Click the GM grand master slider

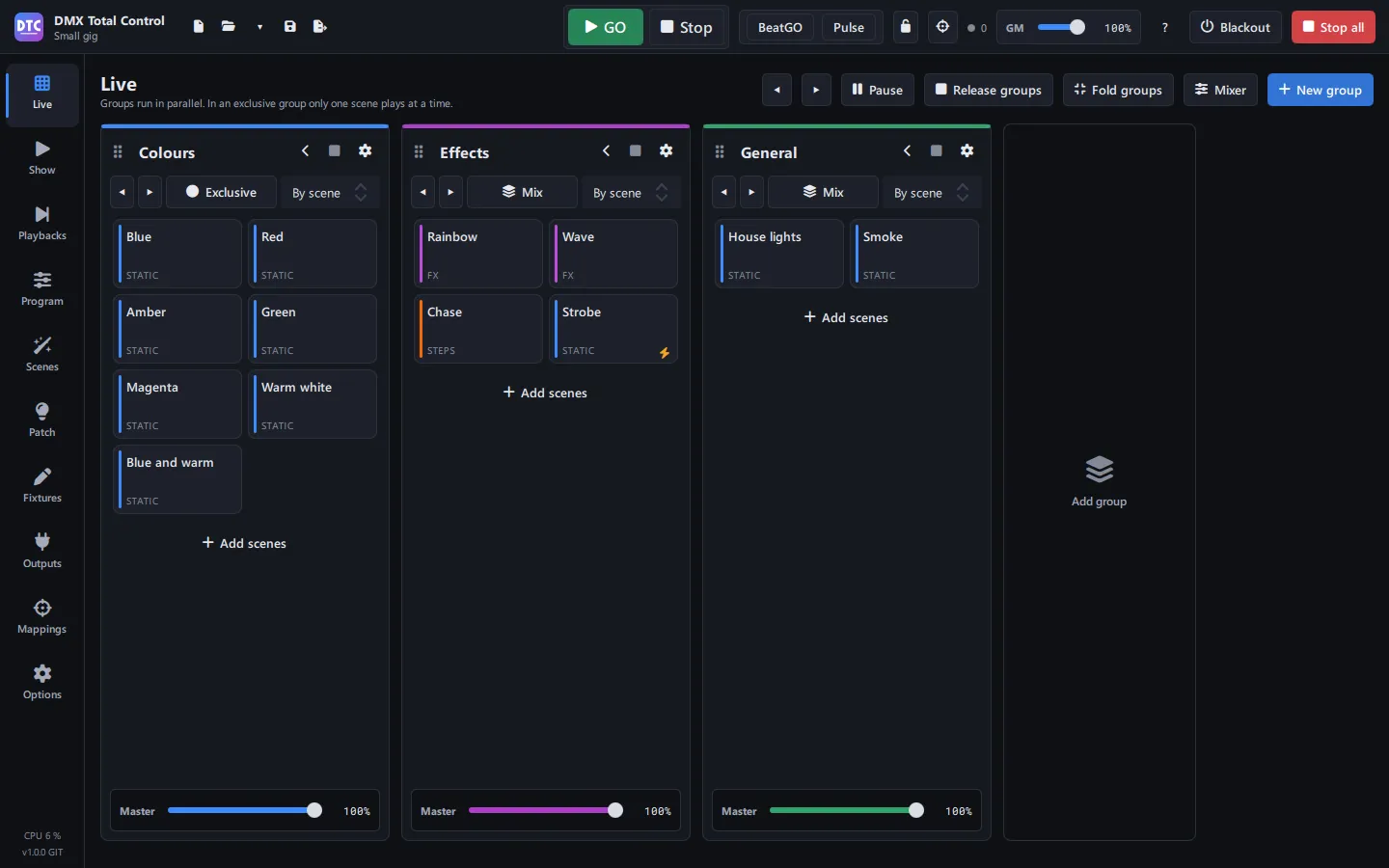1061,27
